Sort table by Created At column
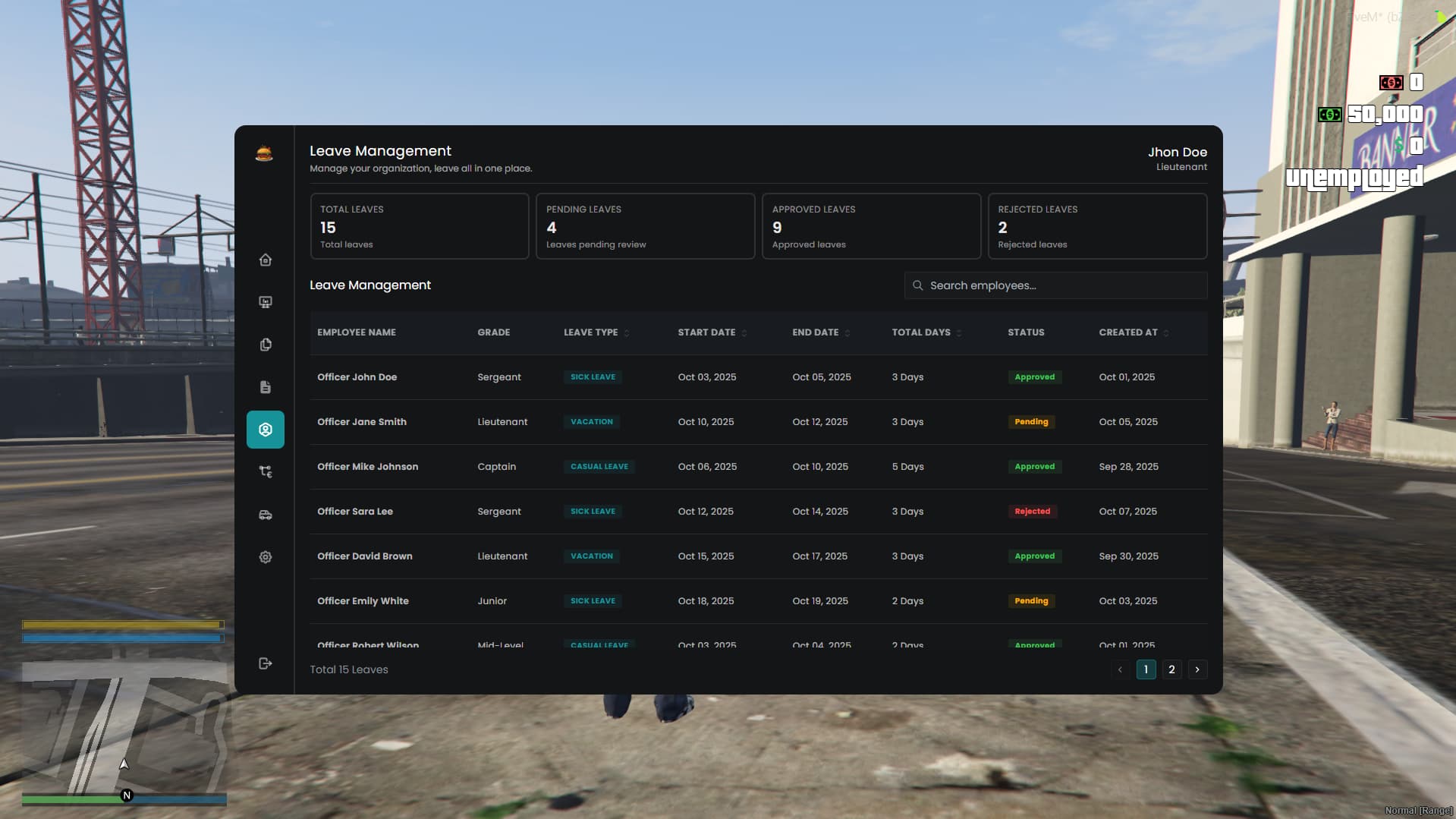The image size is (1456, 819). pyautogui.click(x=1134, y=332)
